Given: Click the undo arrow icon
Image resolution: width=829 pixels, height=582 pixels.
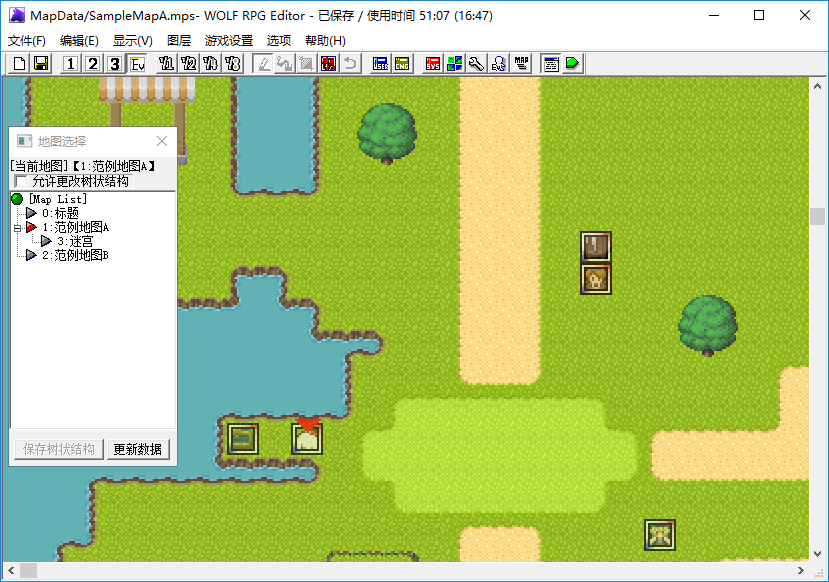Looking at the screenshot, I should point(350,64).
